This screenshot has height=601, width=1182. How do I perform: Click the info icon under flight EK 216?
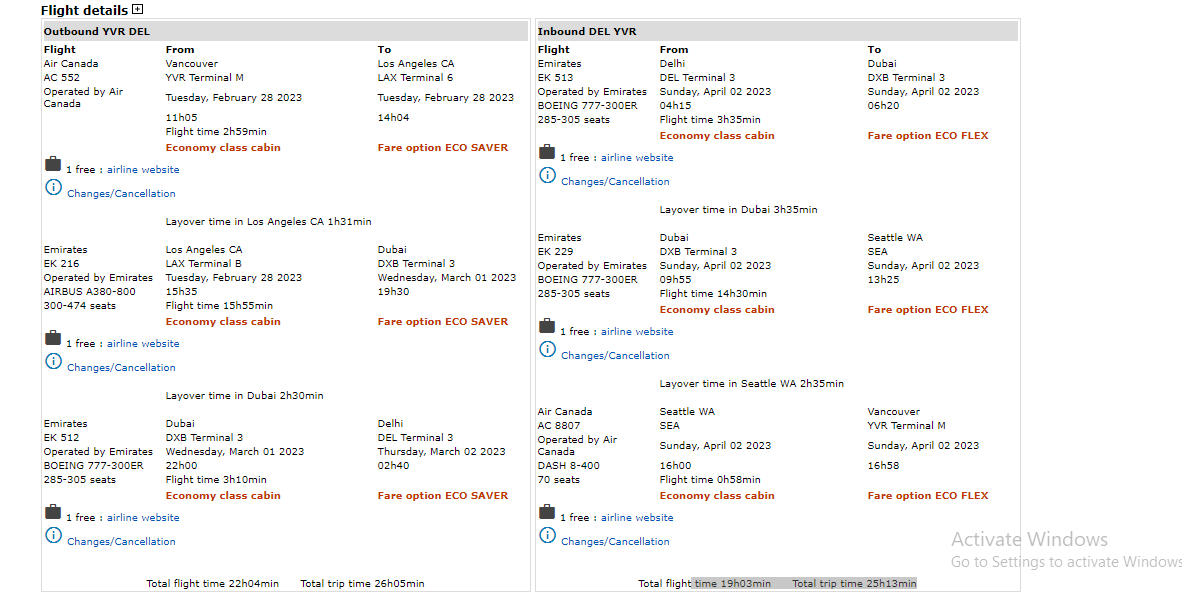pos(54,361)
